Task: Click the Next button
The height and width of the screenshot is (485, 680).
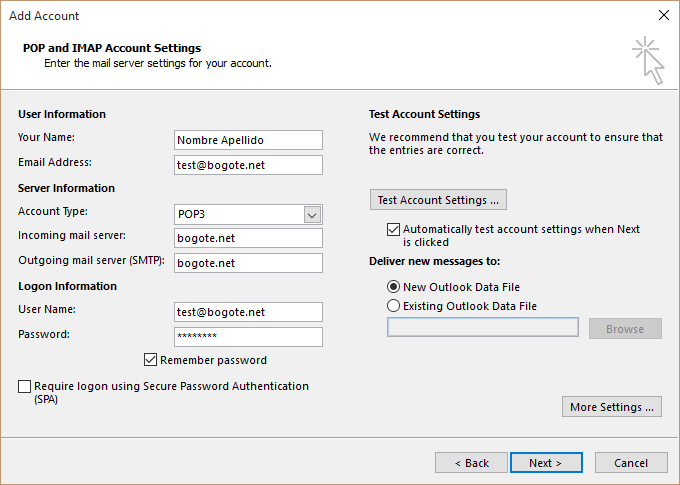Action: (546, 463)
